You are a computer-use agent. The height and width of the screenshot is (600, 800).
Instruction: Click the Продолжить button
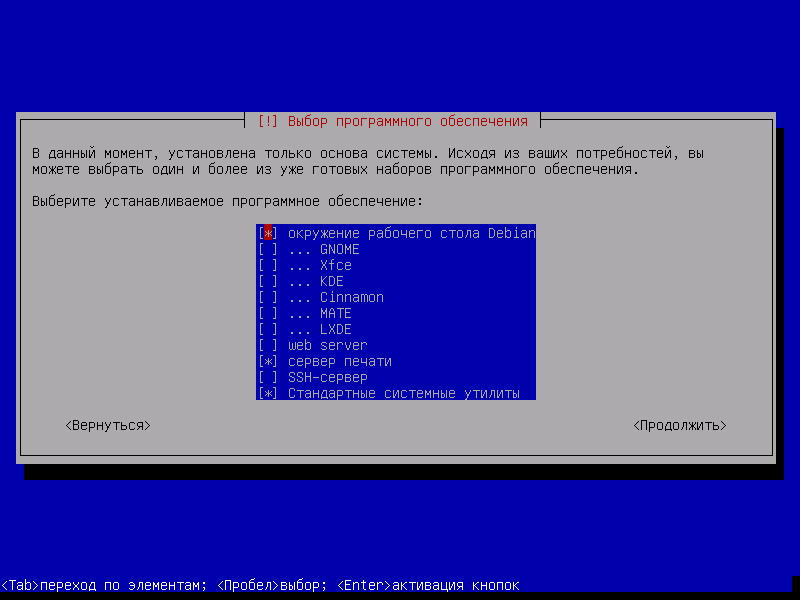point(680,426)
